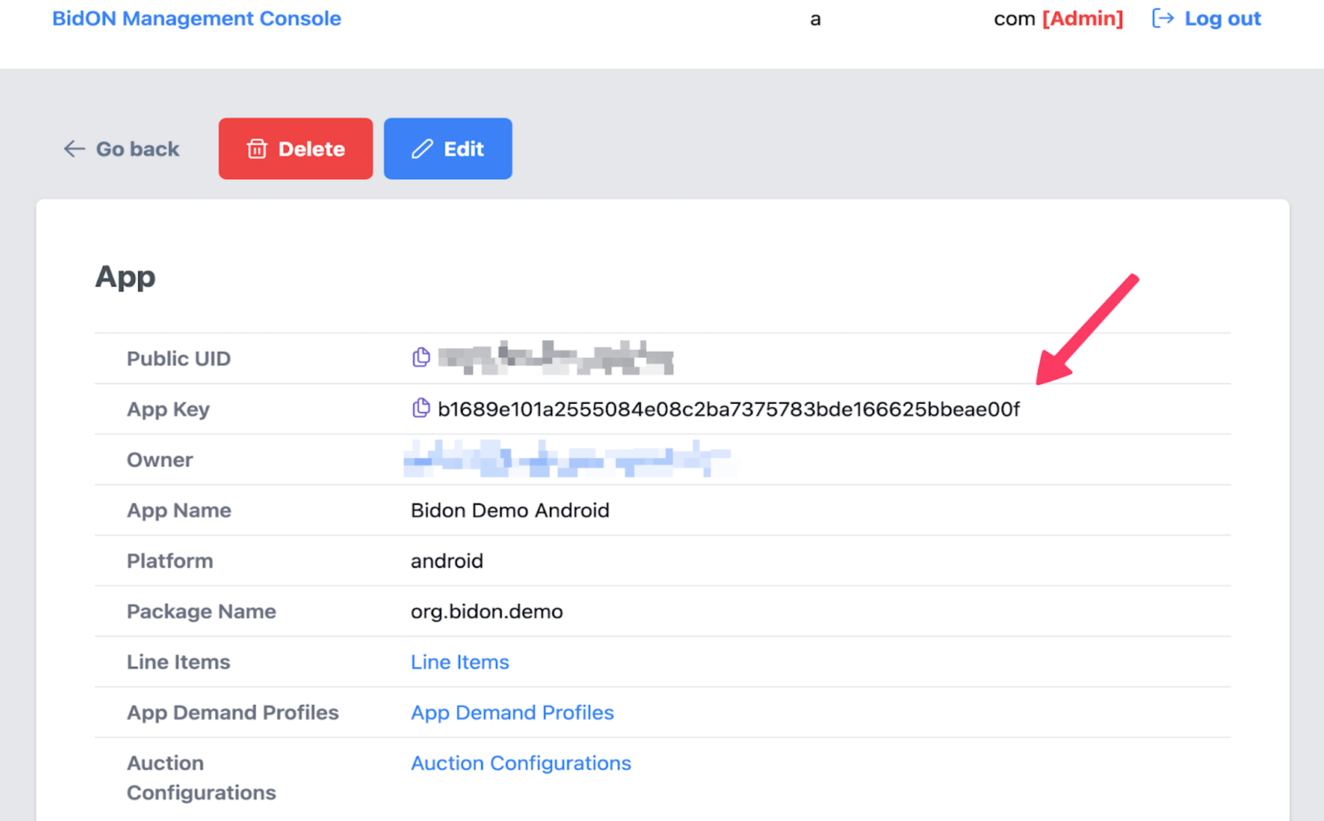Click the left arrow next to Go back
1324x821 pixels.
click(74, 148)
